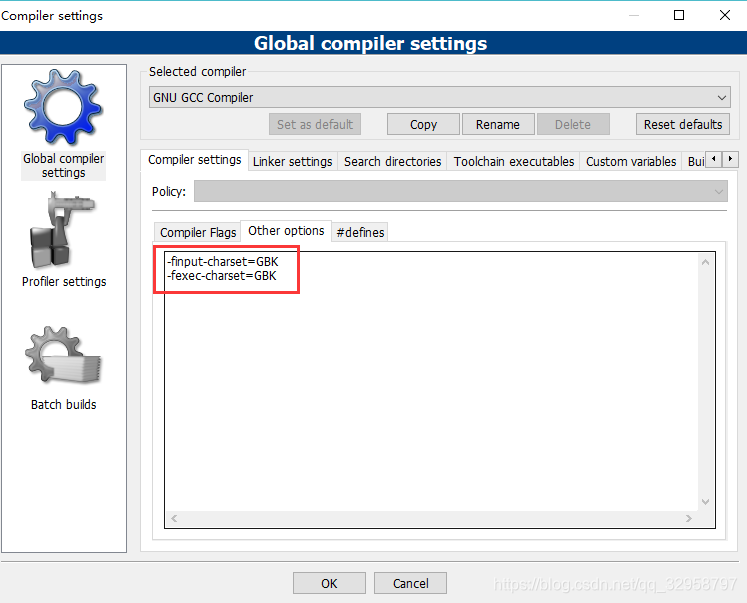Click the text area's scroll up arrow
The width and height of the screenshot is (747, 603).
point(706,262)
